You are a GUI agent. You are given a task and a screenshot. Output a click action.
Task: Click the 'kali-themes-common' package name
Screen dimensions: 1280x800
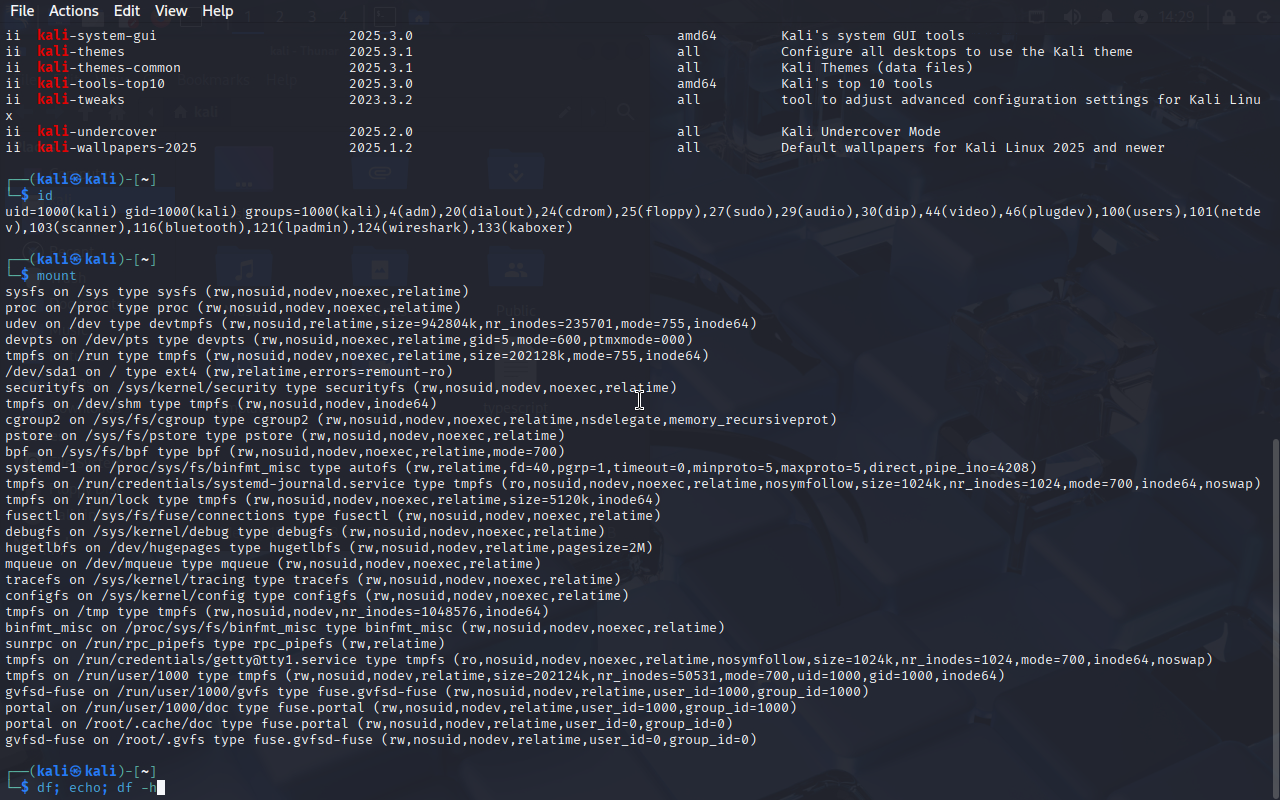click(109, 68)
